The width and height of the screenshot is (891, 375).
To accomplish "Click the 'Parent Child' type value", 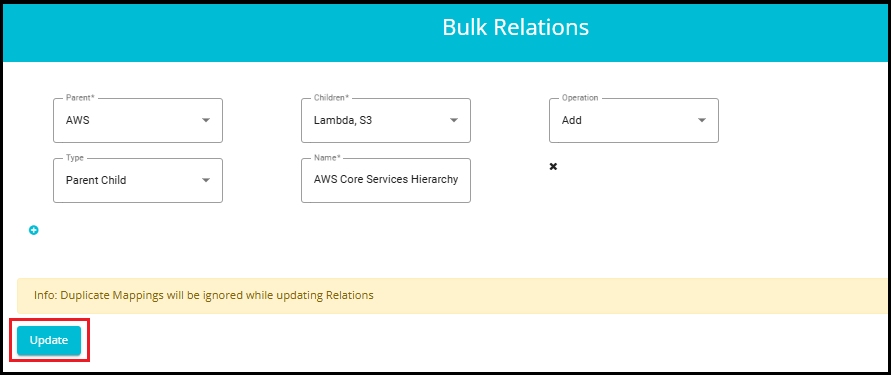I will pos(96,180).
